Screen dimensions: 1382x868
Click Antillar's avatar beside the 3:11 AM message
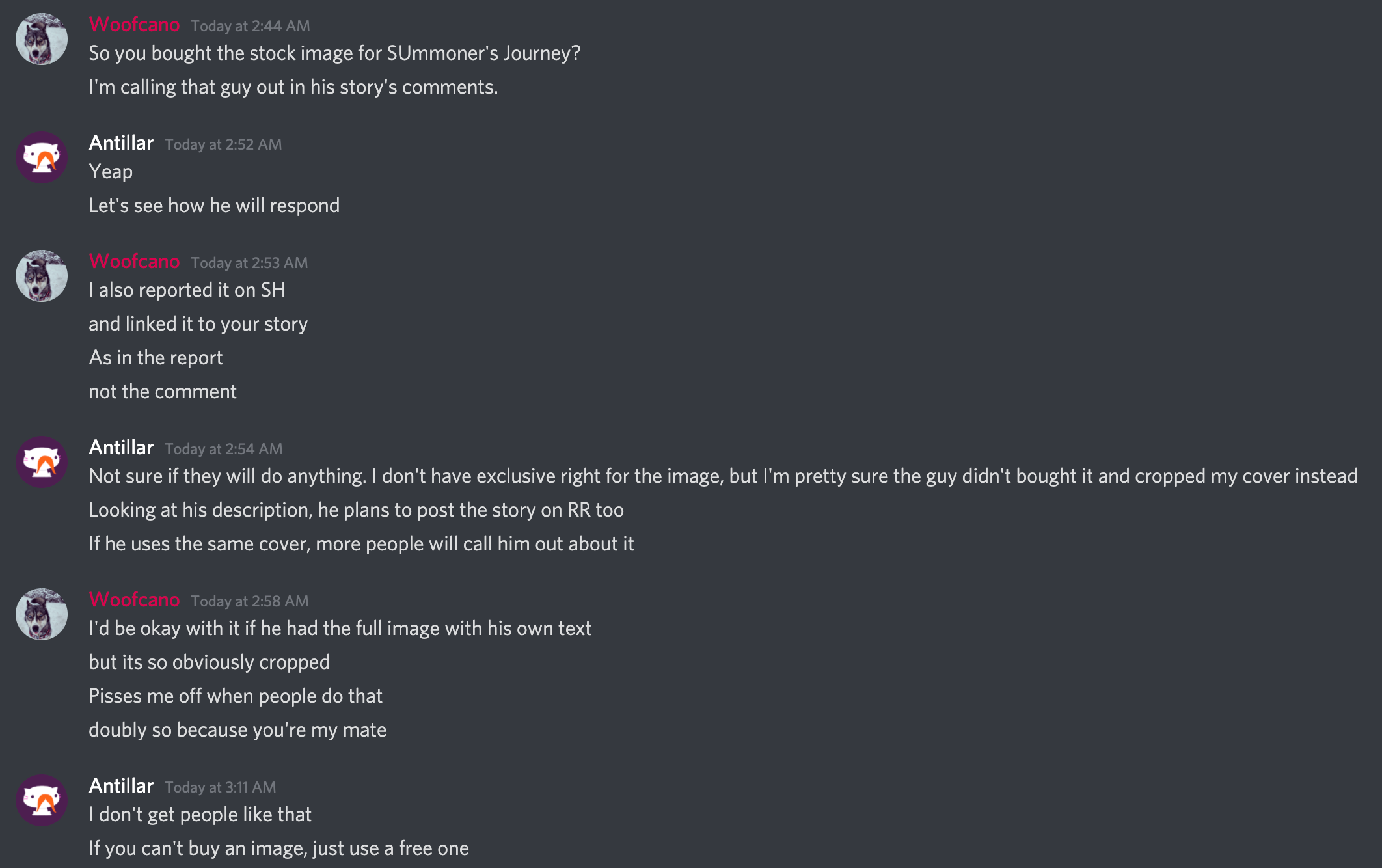tap(41, 800)
